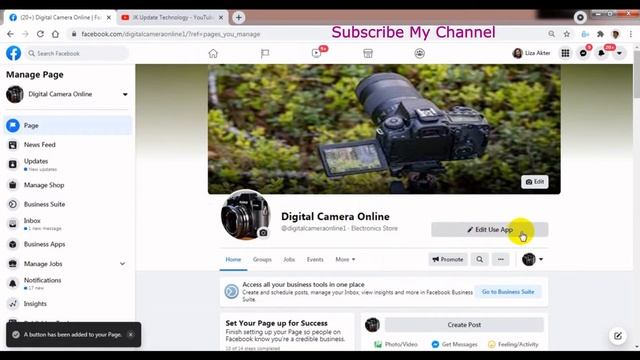Screen dimensions: 640x360
Task: Focus the Search Facebook field
Action: (x=77, y=53)
